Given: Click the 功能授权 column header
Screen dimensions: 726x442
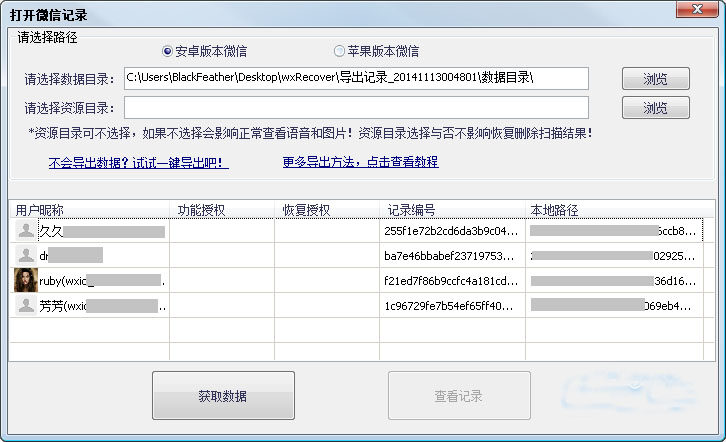Looking at the screenshot, I should [x=222, y=210].
